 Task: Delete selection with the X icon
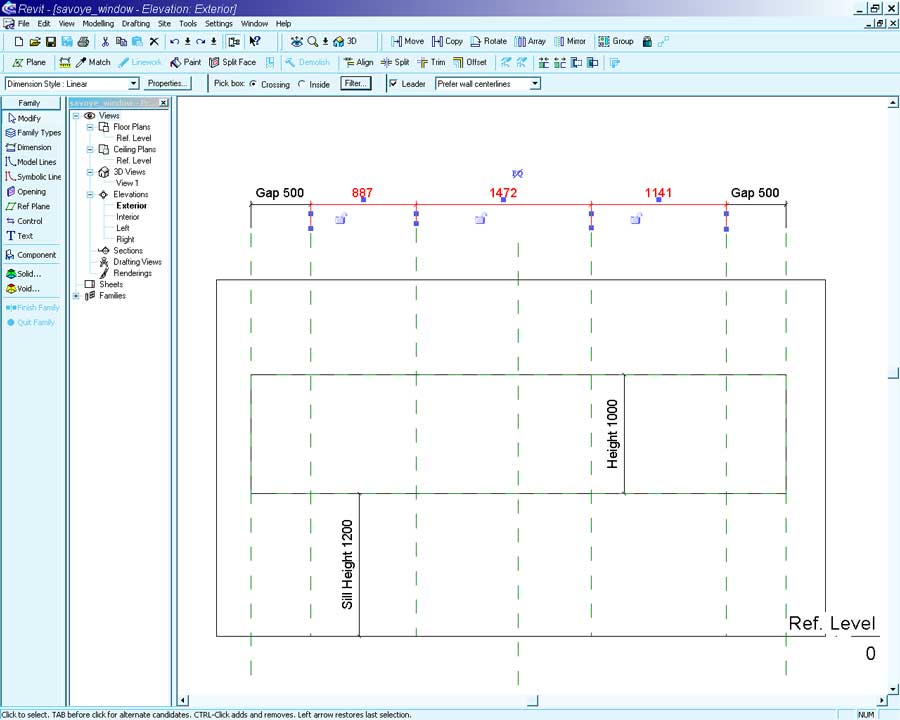coord(154,42)
